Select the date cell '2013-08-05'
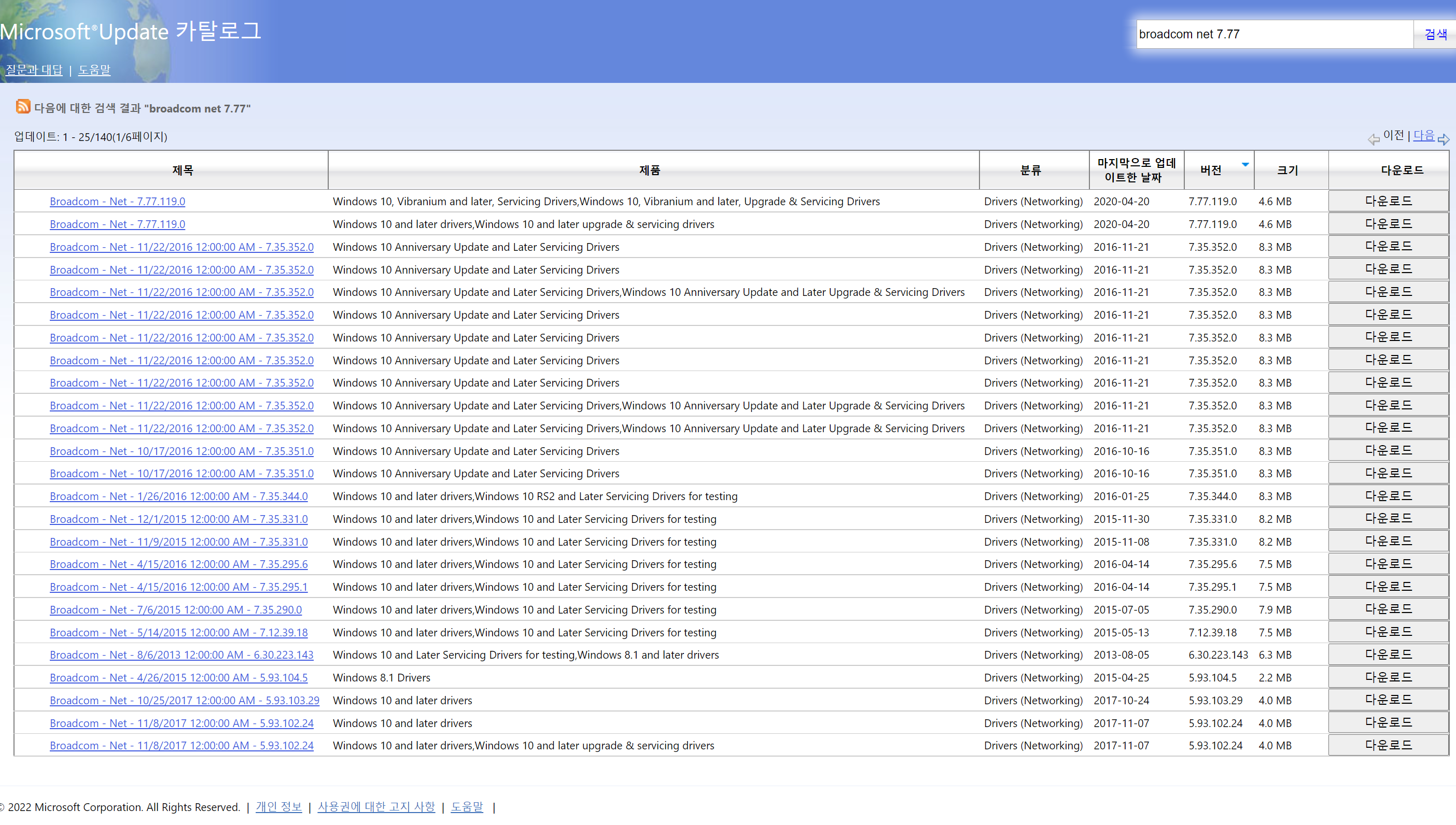 tap(1121, 655)
